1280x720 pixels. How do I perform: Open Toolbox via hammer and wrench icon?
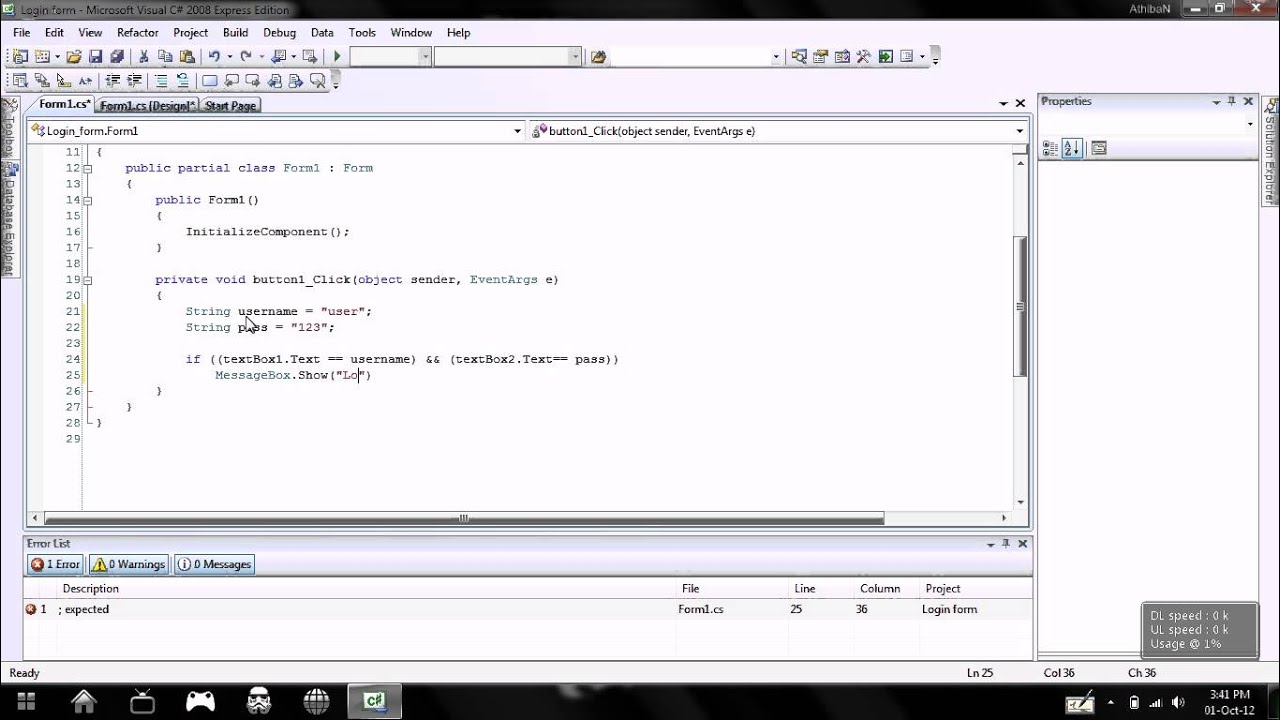click(863, 57)
